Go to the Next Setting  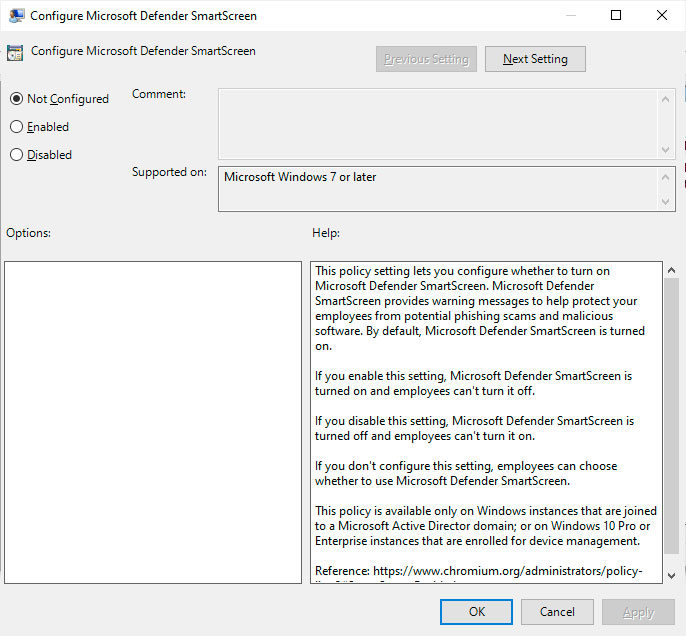tap(535, 59)
